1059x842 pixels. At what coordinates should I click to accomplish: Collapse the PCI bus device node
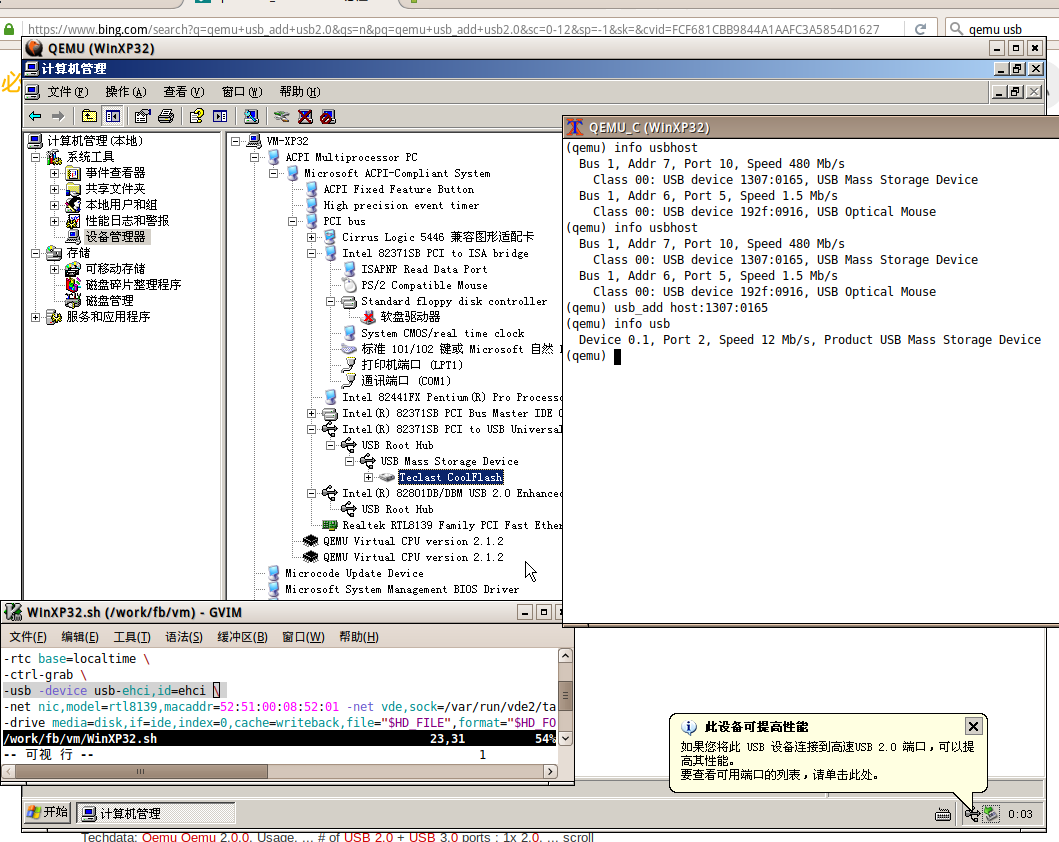pyautogui.click(x=292, y=221)
